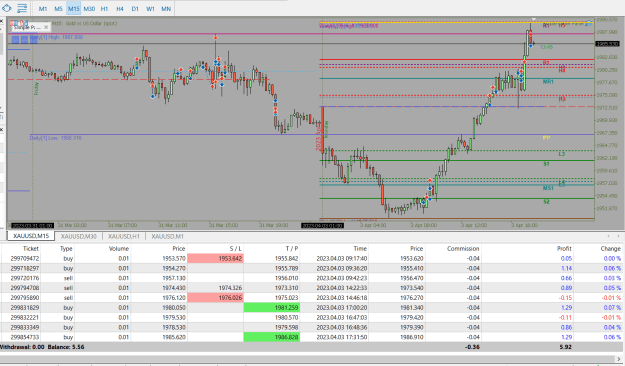The width and height of the screenshot is (625, 366).
Task: Sort history by Type column
Action: 66,248
